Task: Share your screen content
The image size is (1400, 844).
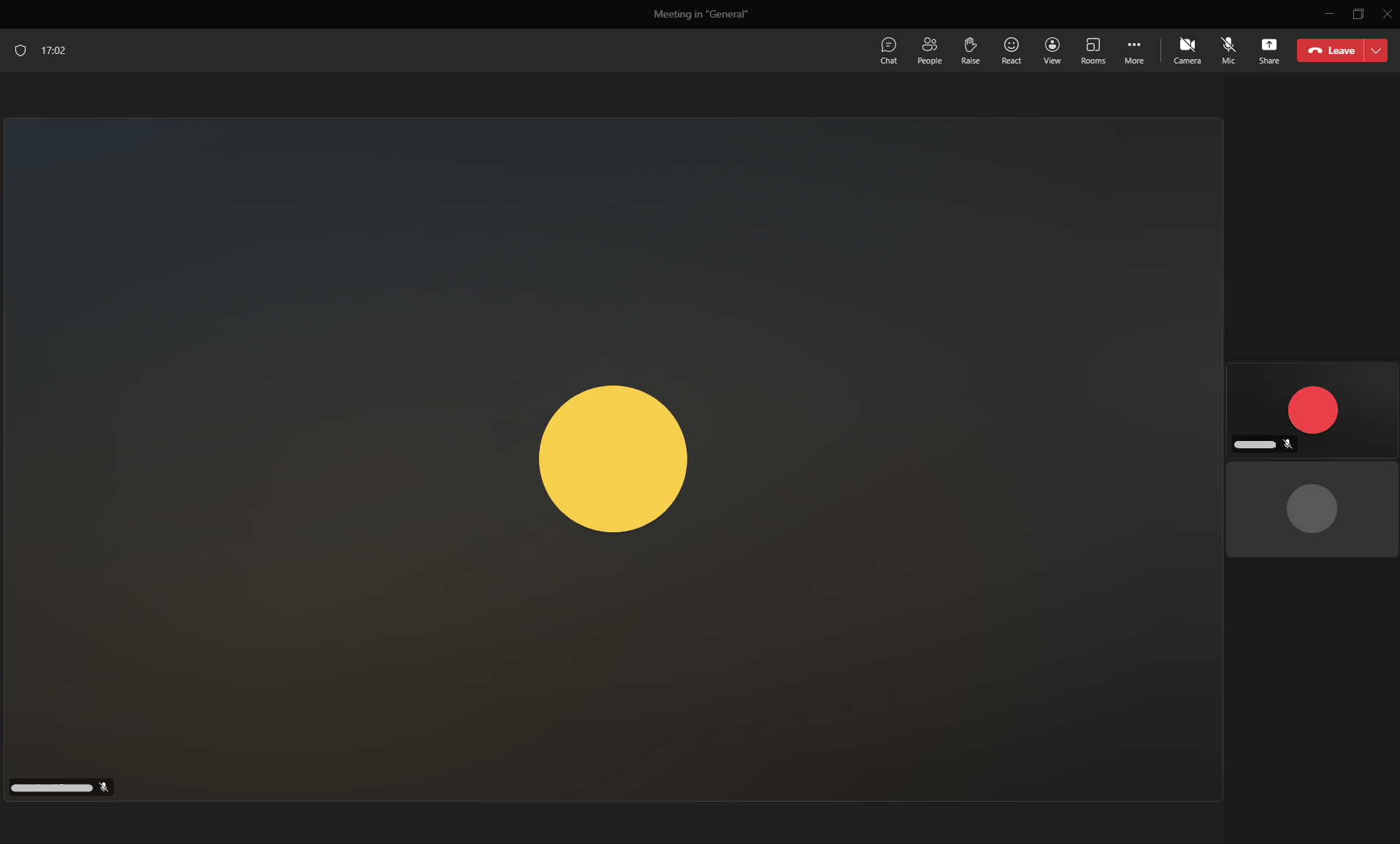Action: click(x=1269, y=50)
